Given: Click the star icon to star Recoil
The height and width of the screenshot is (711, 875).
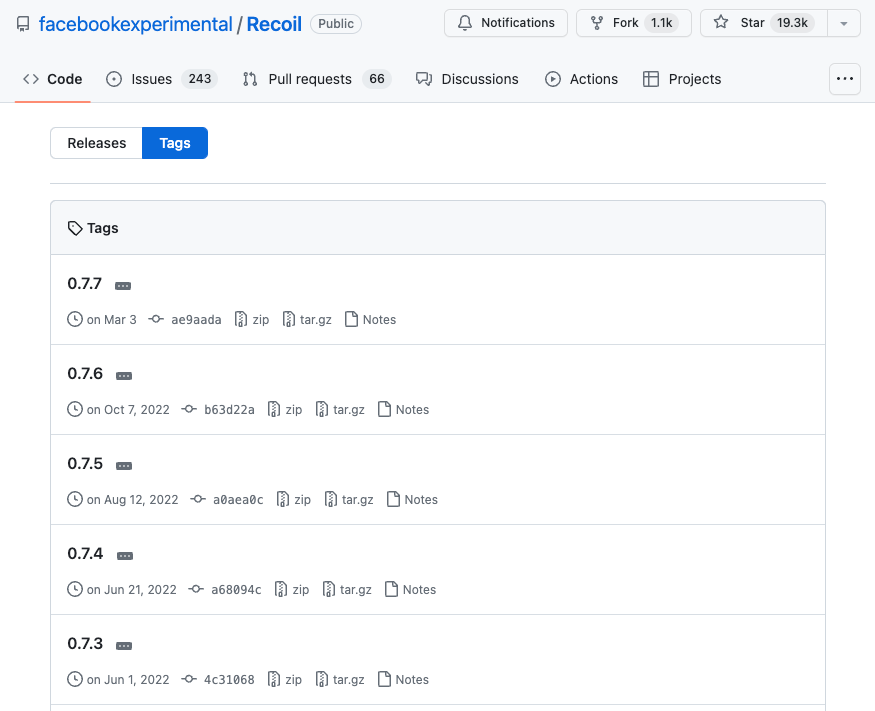Looking at the screenshot, I should coord(721,23).
